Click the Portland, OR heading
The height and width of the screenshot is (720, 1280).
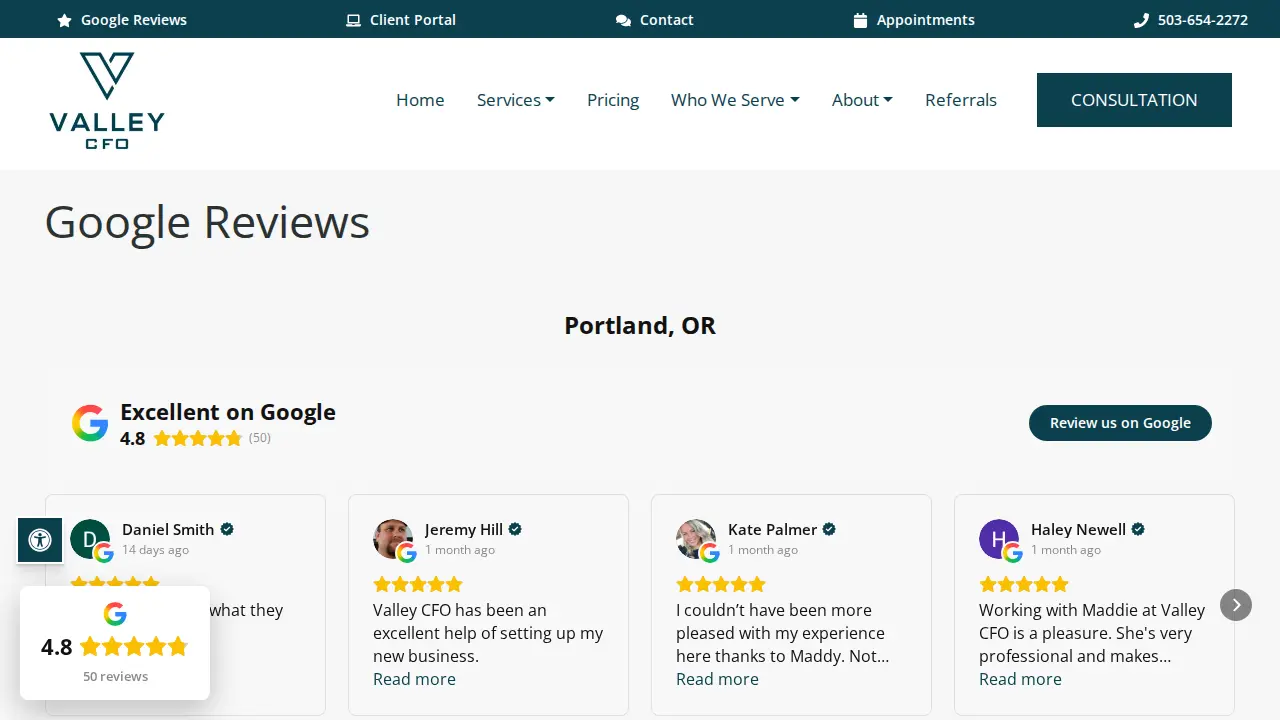pyautogui.click(x=640, y=325)
